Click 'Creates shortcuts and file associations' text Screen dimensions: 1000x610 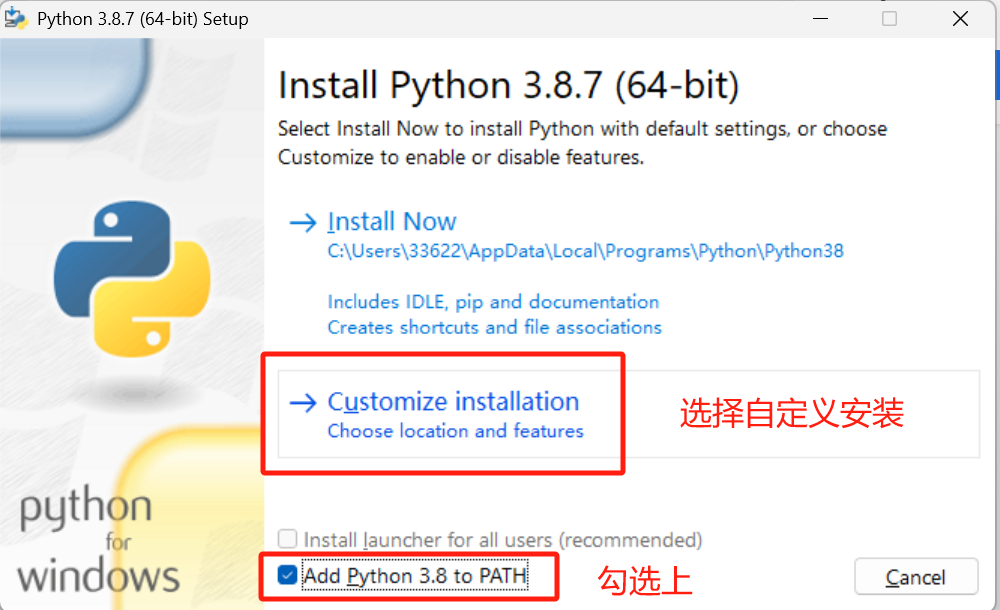point(494,327)
